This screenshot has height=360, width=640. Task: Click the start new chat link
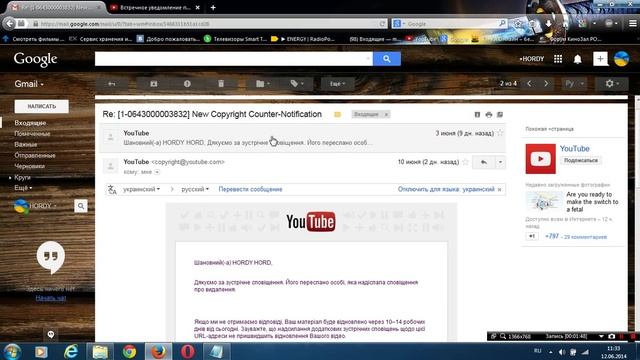(x=51, y=298)
